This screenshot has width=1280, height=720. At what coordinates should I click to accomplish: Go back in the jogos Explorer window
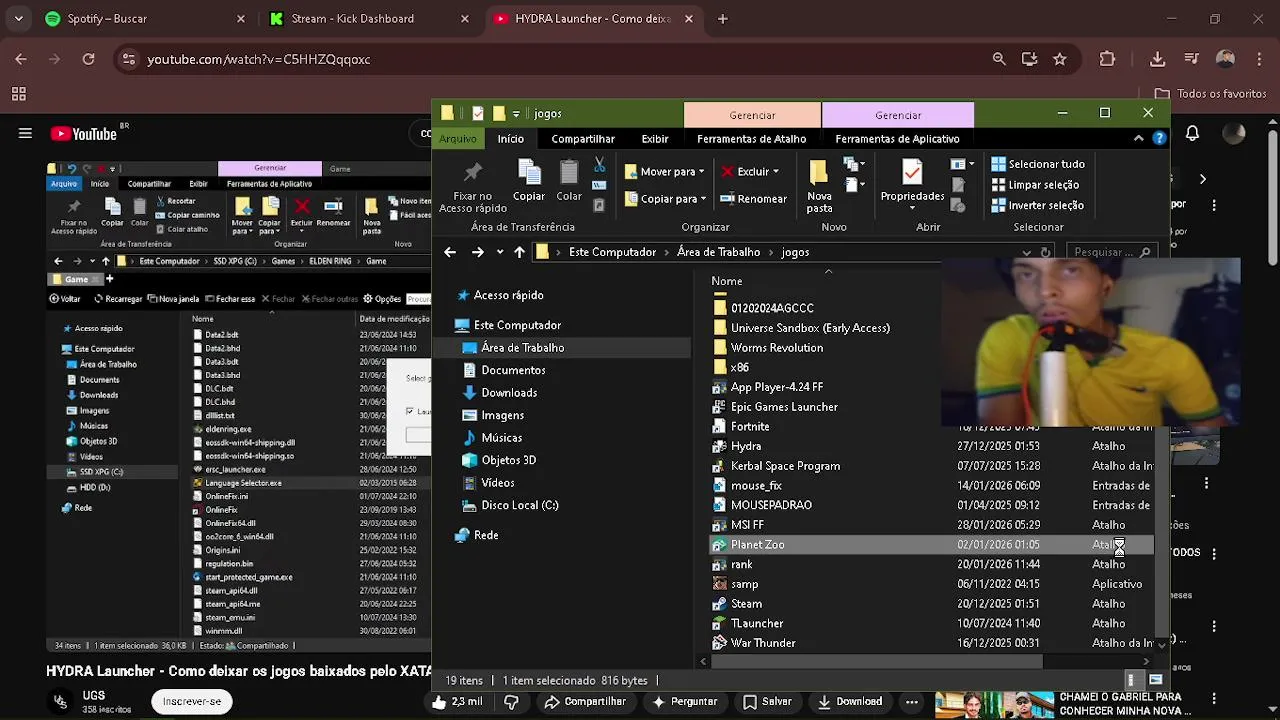pos(450,252)
